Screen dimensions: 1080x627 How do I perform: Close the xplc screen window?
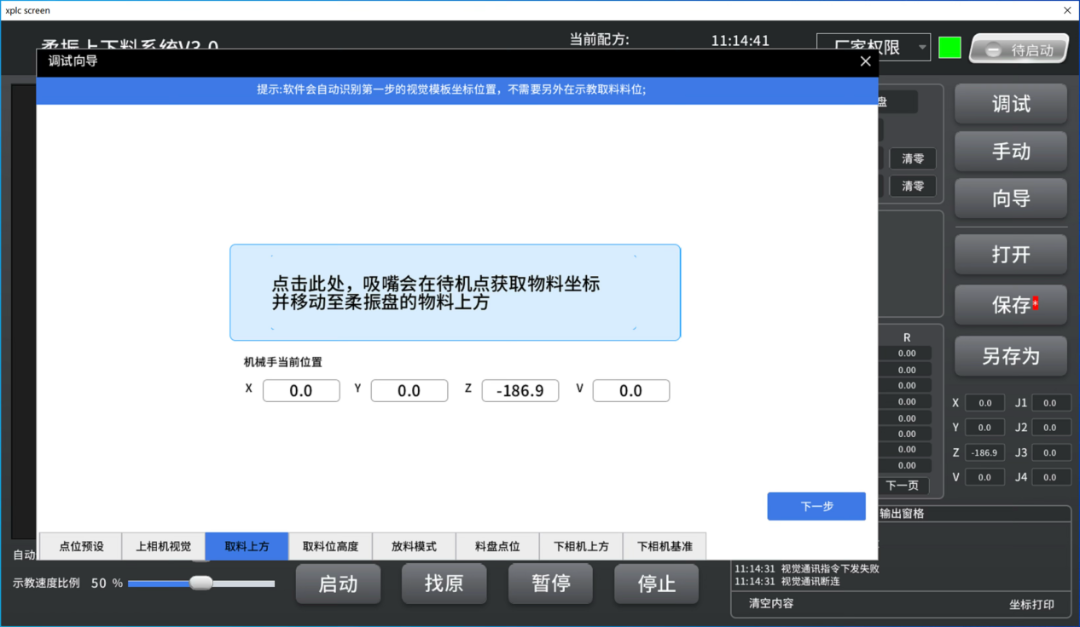click(x=1067, y=10)
